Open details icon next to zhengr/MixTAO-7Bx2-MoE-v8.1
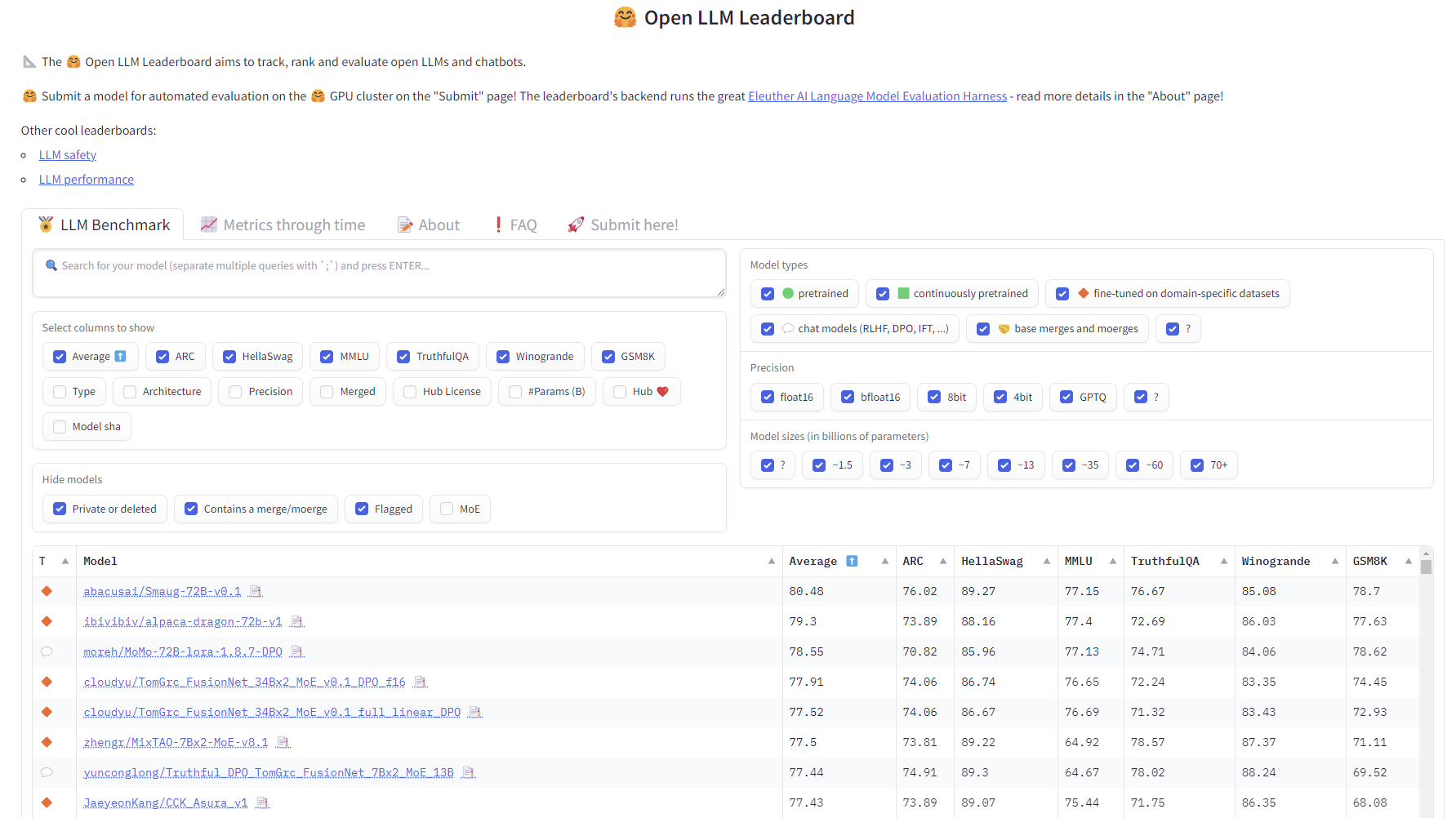This screenshot has height=818, width=1456. tap(283, 742)
